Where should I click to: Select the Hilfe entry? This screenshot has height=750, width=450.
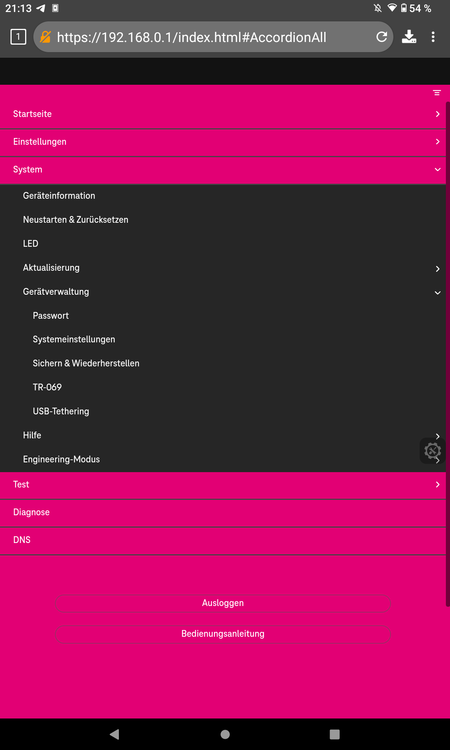click(x=32, y=435)
